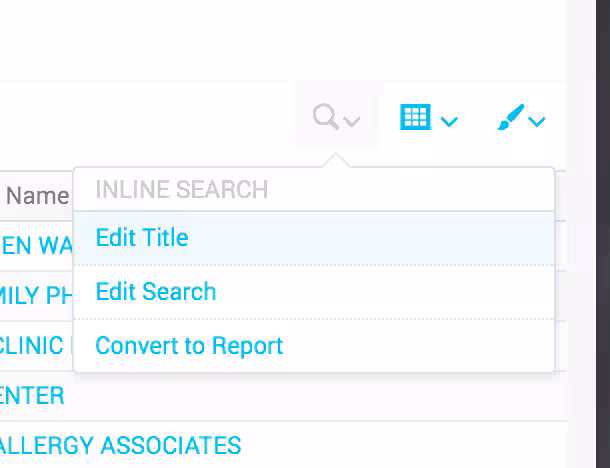The image size is (610, 468).
Task: Click the INLINE SEARCH menu header
Action: [181, 190]
